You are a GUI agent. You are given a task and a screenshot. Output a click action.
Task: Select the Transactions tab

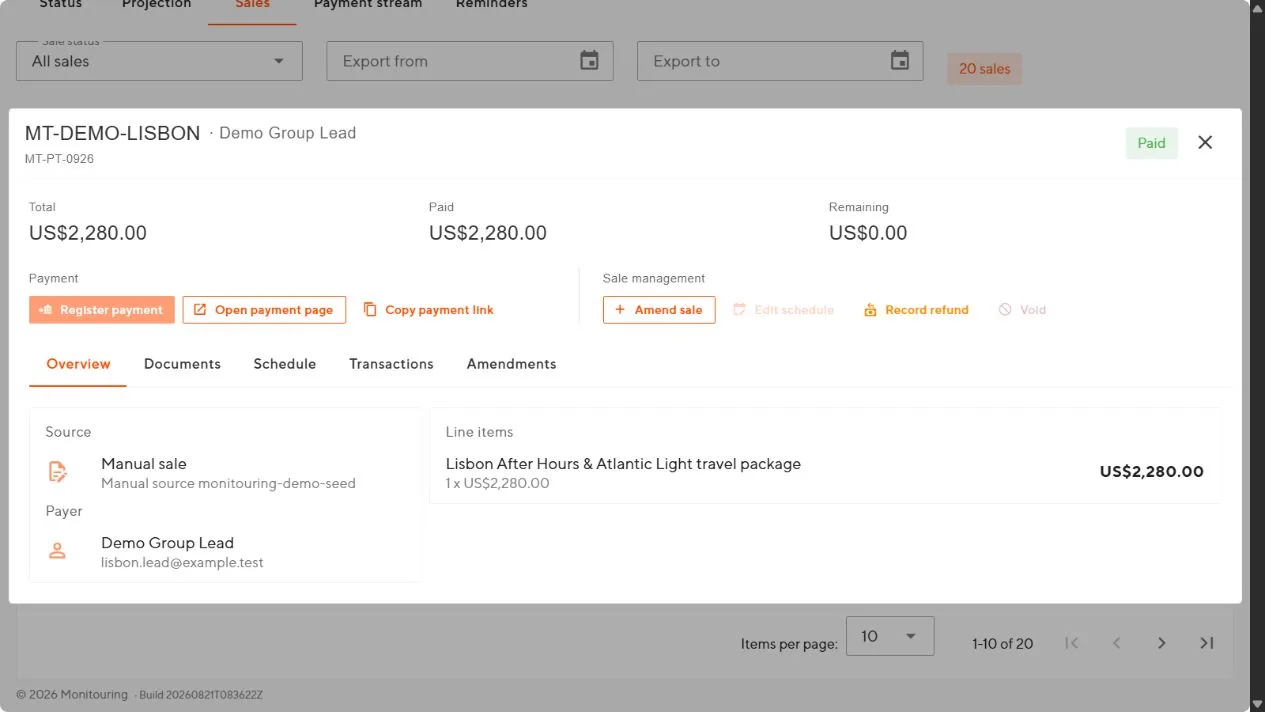tap(391, 364)
